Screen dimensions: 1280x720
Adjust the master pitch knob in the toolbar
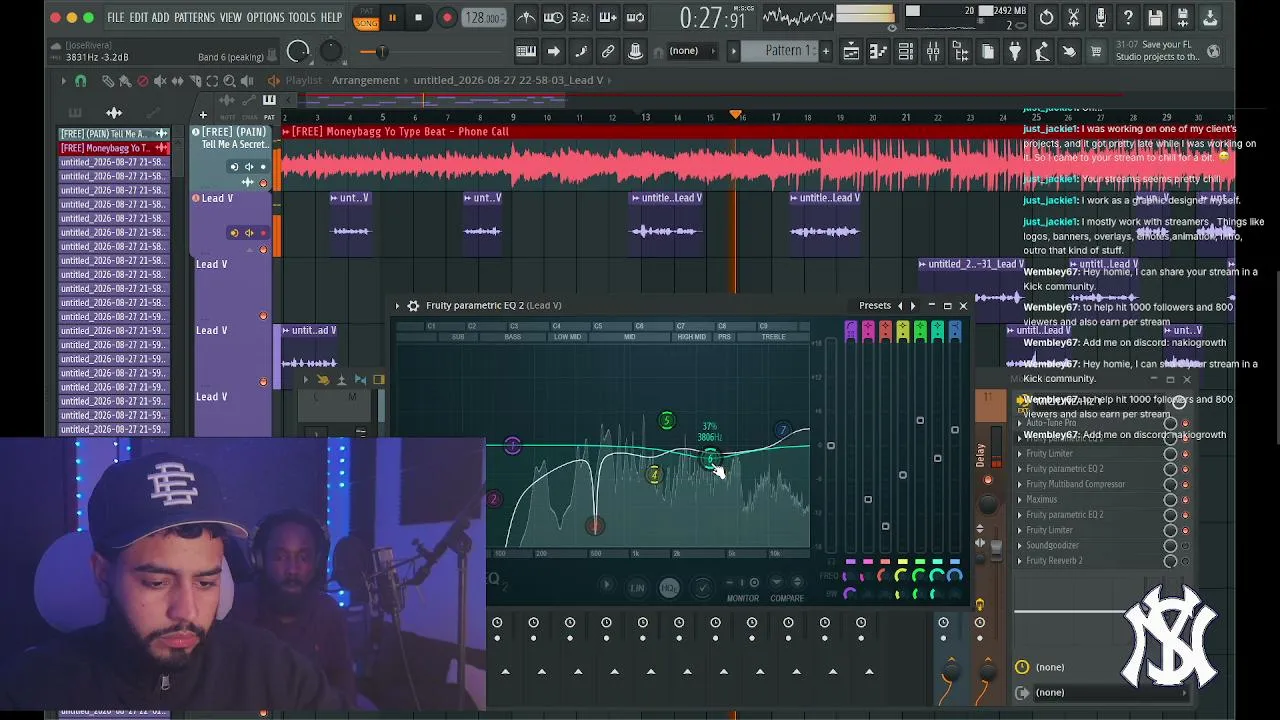[330, 52]
